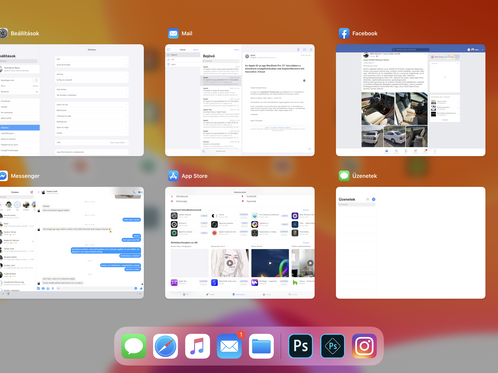Switch to the Beállítások app card
The width and height of the screenshot is (498, 373).
coord(72,100)
